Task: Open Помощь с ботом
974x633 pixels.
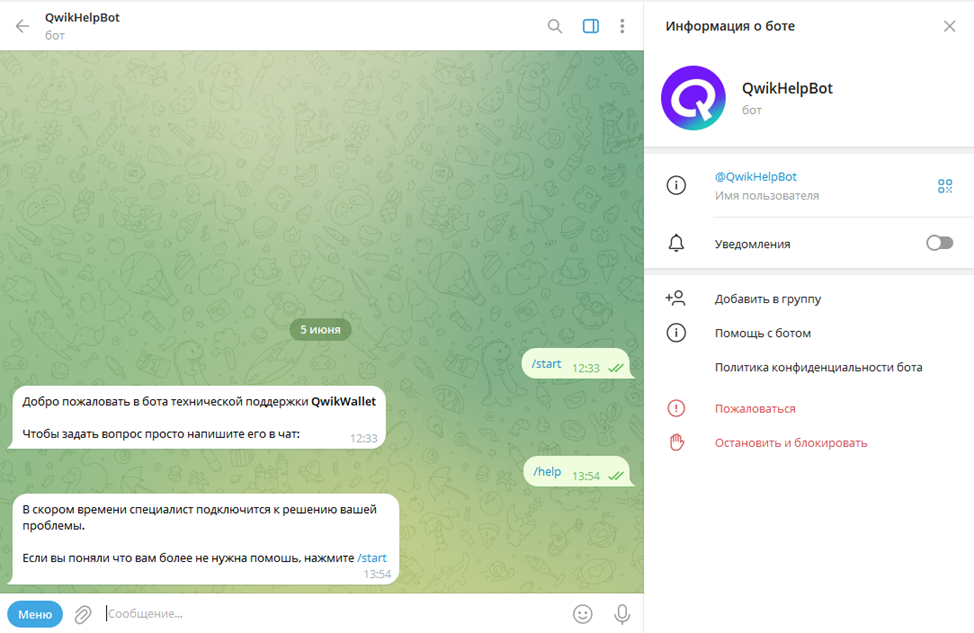Action: point(763,333)
